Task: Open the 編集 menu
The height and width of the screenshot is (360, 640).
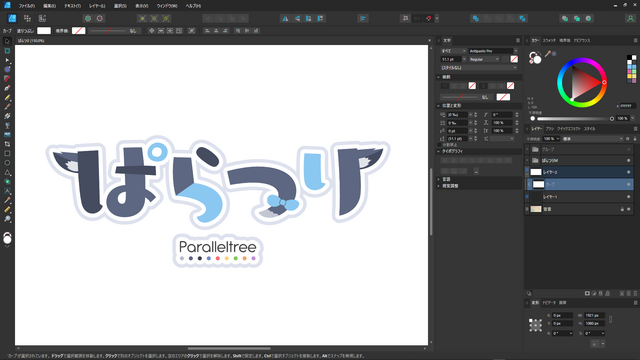Action: click(49, 6)
